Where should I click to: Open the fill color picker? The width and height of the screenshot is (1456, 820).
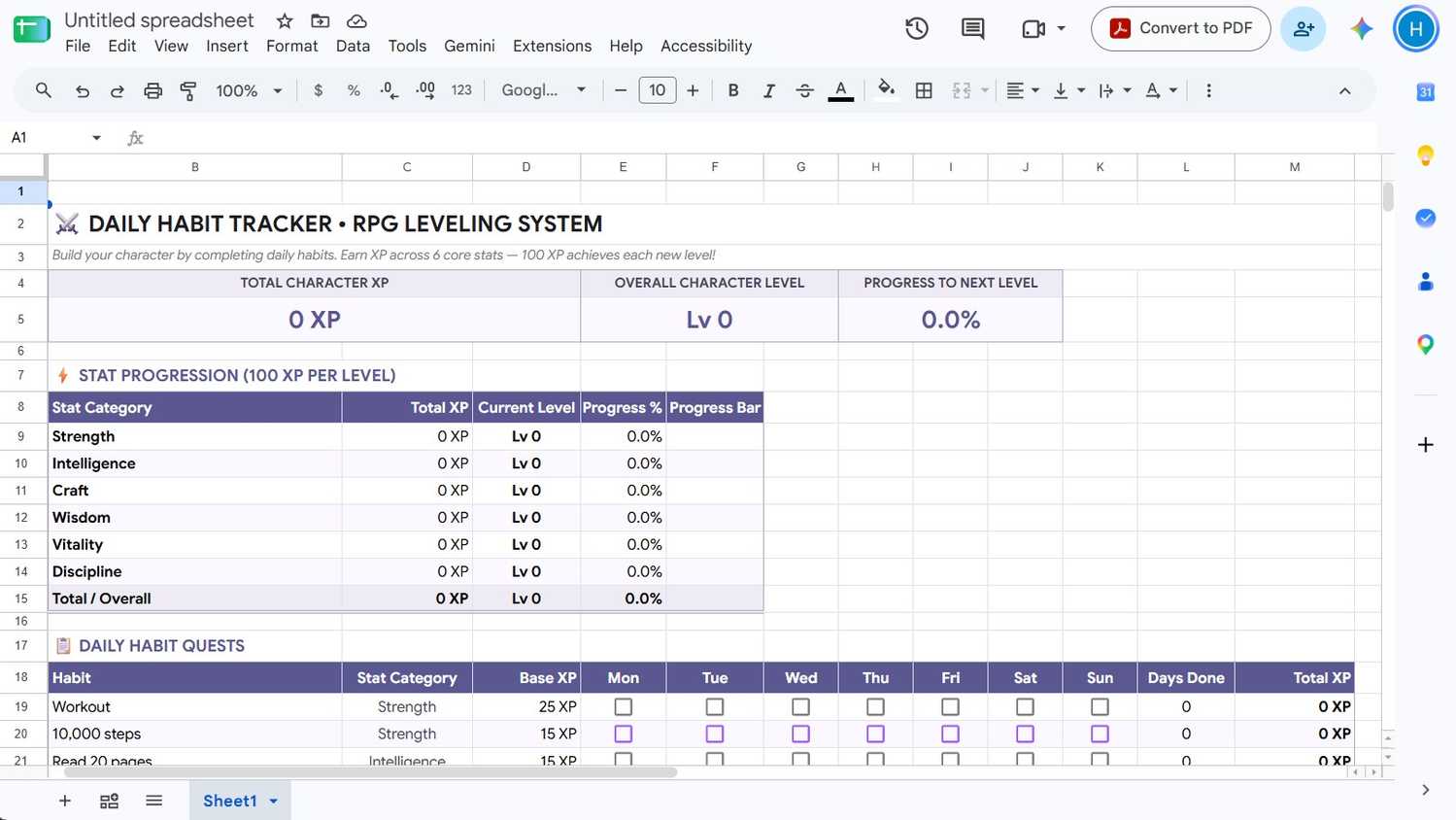[x=886, y=90]
